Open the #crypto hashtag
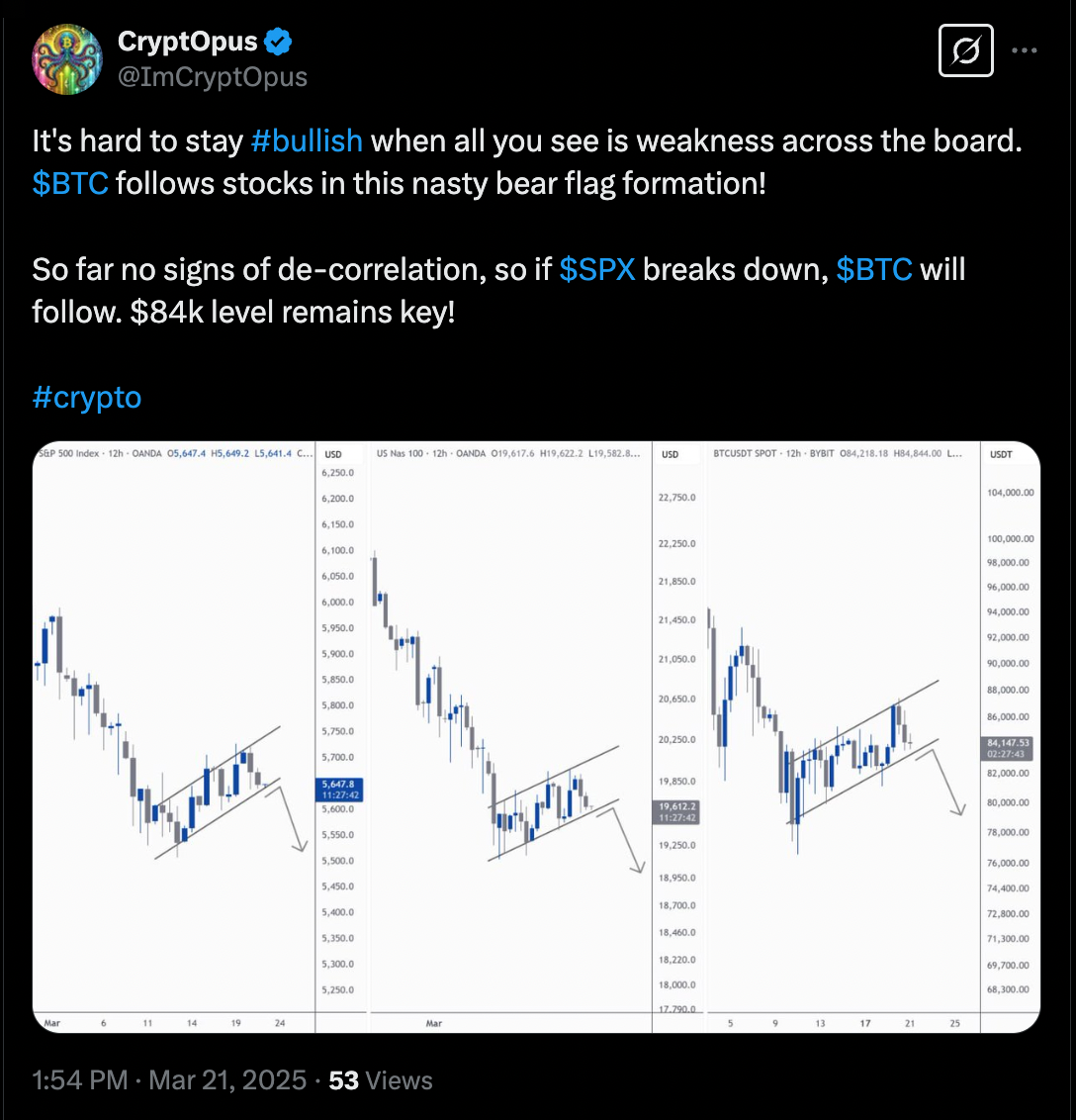1076x1120 pixels. [87, 397]
